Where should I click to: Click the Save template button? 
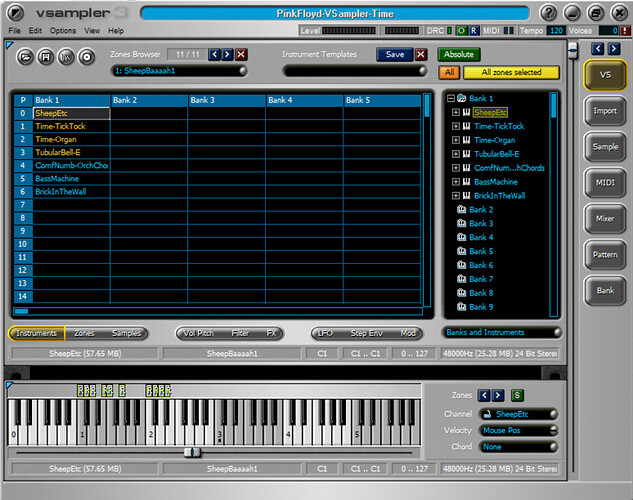[x=394, y=54]
